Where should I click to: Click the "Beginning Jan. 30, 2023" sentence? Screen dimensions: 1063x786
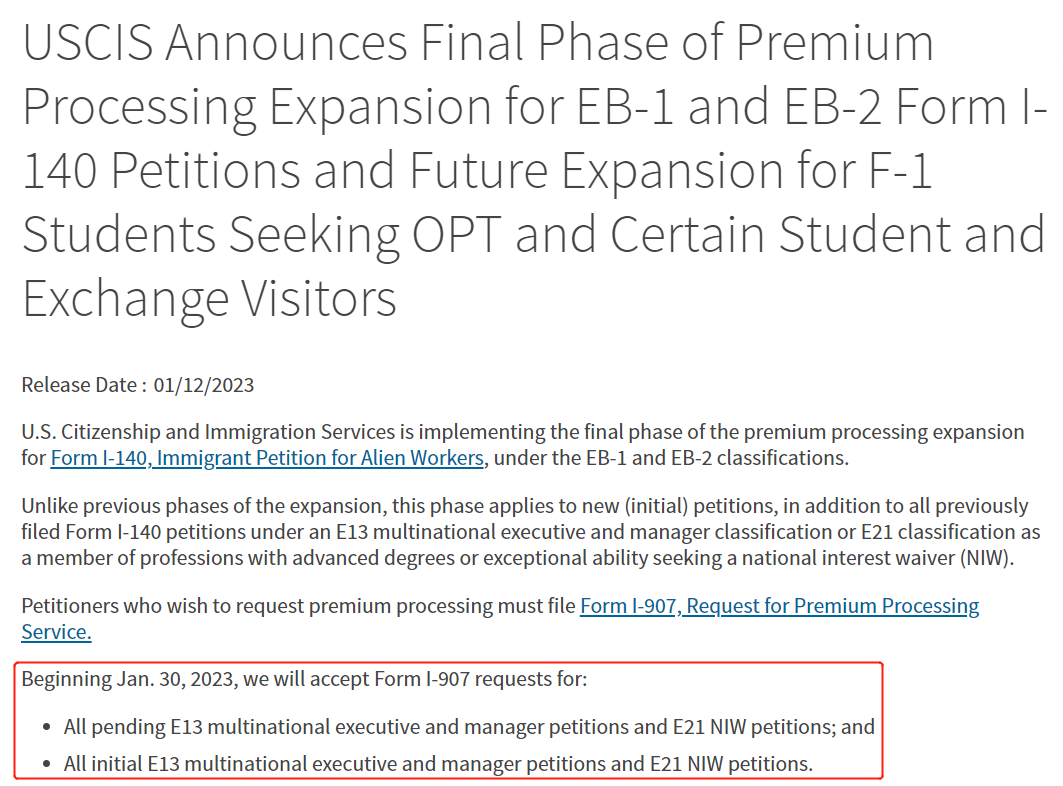(304, 680)
